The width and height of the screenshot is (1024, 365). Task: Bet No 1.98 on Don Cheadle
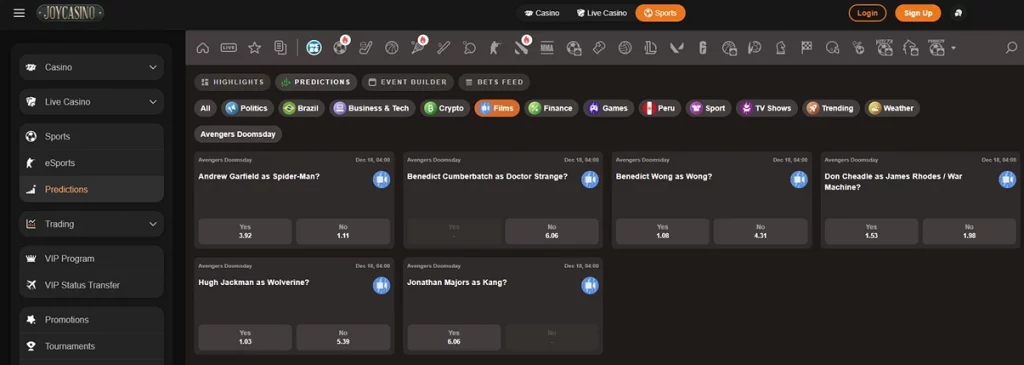(x=969, y=231)
